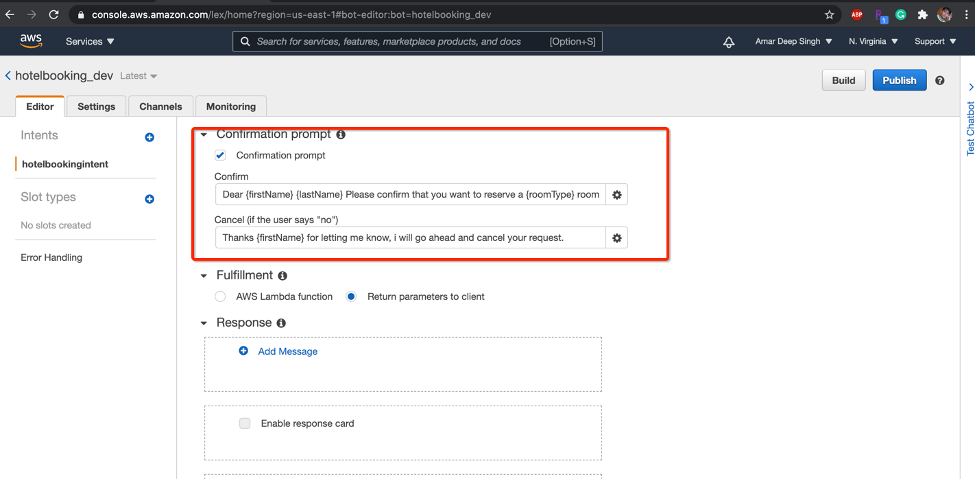The width and height of the screenshot is (977, 479).
Task: Switch to the Channels tab
Action: [x=160, y=107]
